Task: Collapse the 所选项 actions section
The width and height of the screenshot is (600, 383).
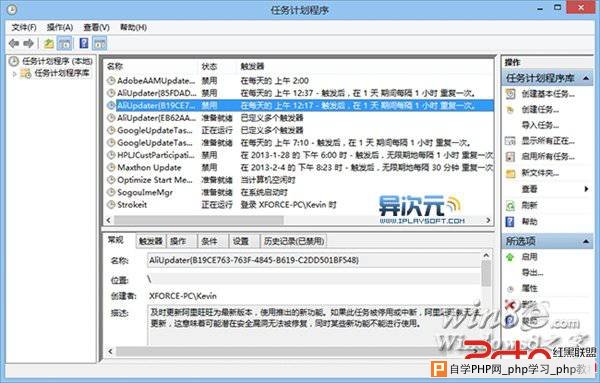Action: pos(585,241)
